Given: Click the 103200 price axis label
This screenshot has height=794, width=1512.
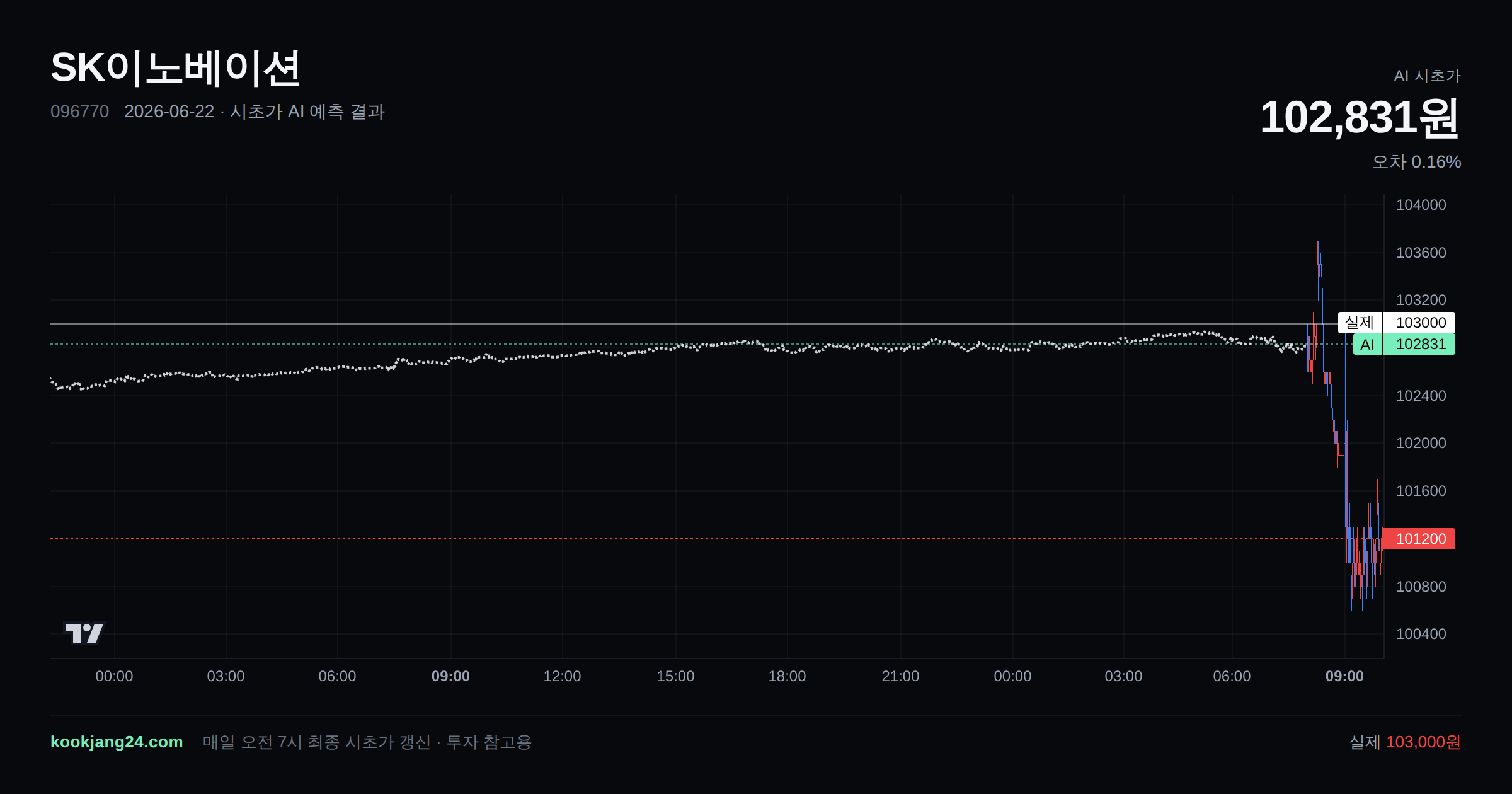Looking at the screenshot, I should (x=1421, y=300).
